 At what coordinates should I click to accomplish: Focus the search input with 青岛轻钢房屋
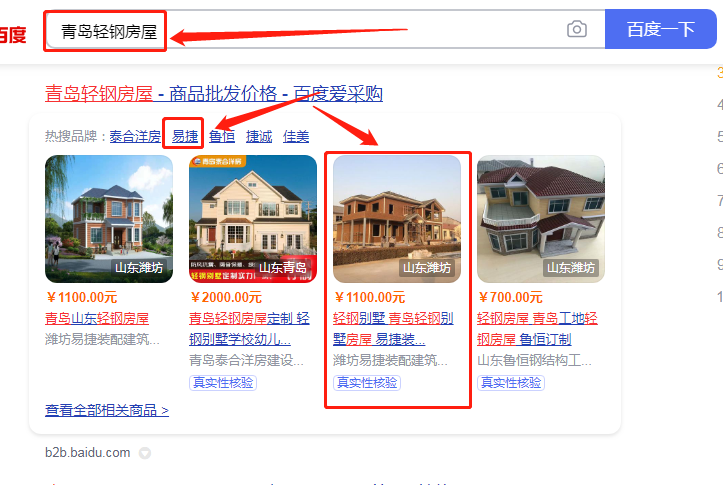click(x=304, y=30)
